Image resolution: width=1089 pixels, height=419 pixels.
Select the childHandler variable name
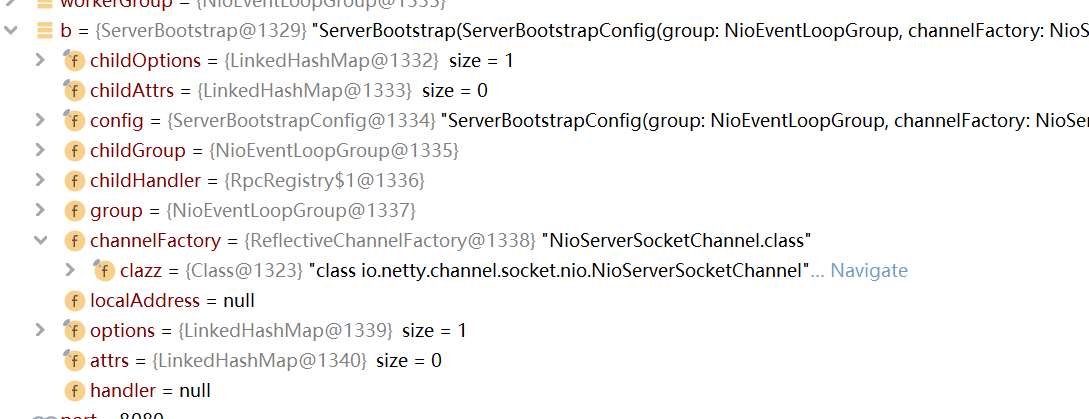point(145,181)
